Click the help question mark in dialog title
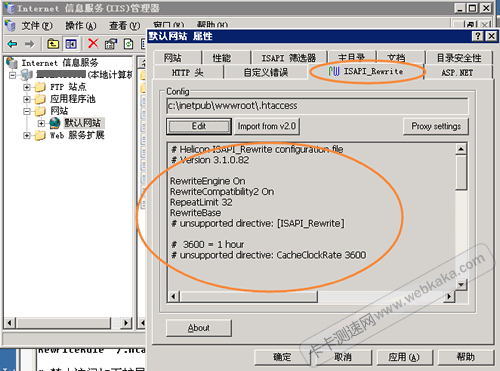500x371 pixels. pos(478,36)
